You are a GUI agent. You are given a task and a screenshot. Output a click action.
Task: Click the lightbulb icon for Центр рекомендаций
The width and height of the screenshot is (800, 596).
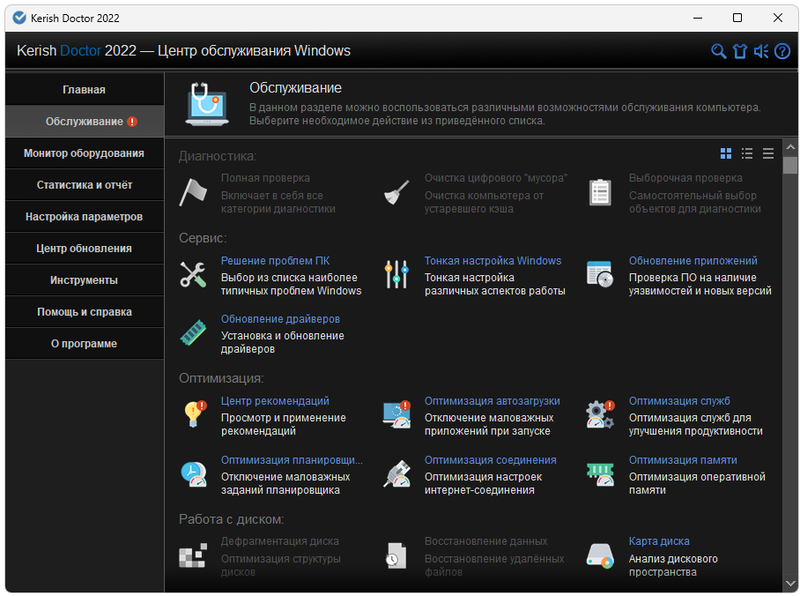(194, 414)
